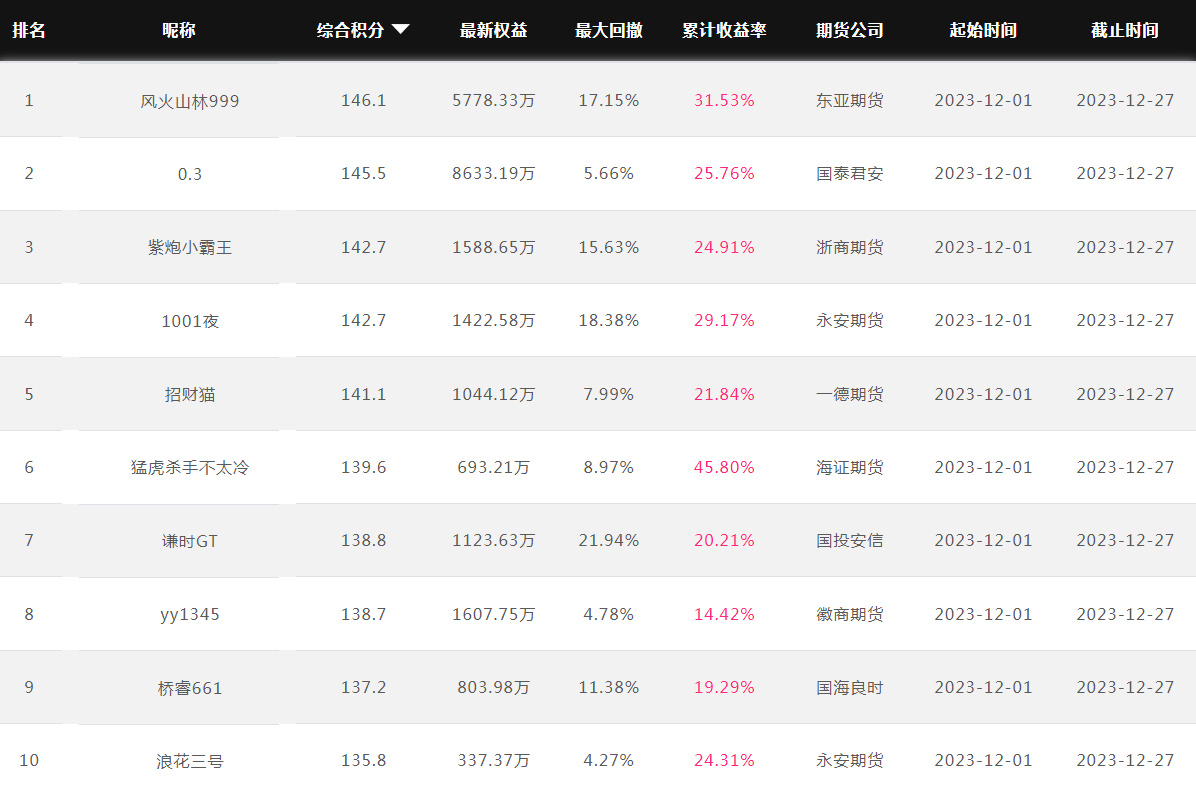Click drawdown 18.38%

tap(609, 320)
